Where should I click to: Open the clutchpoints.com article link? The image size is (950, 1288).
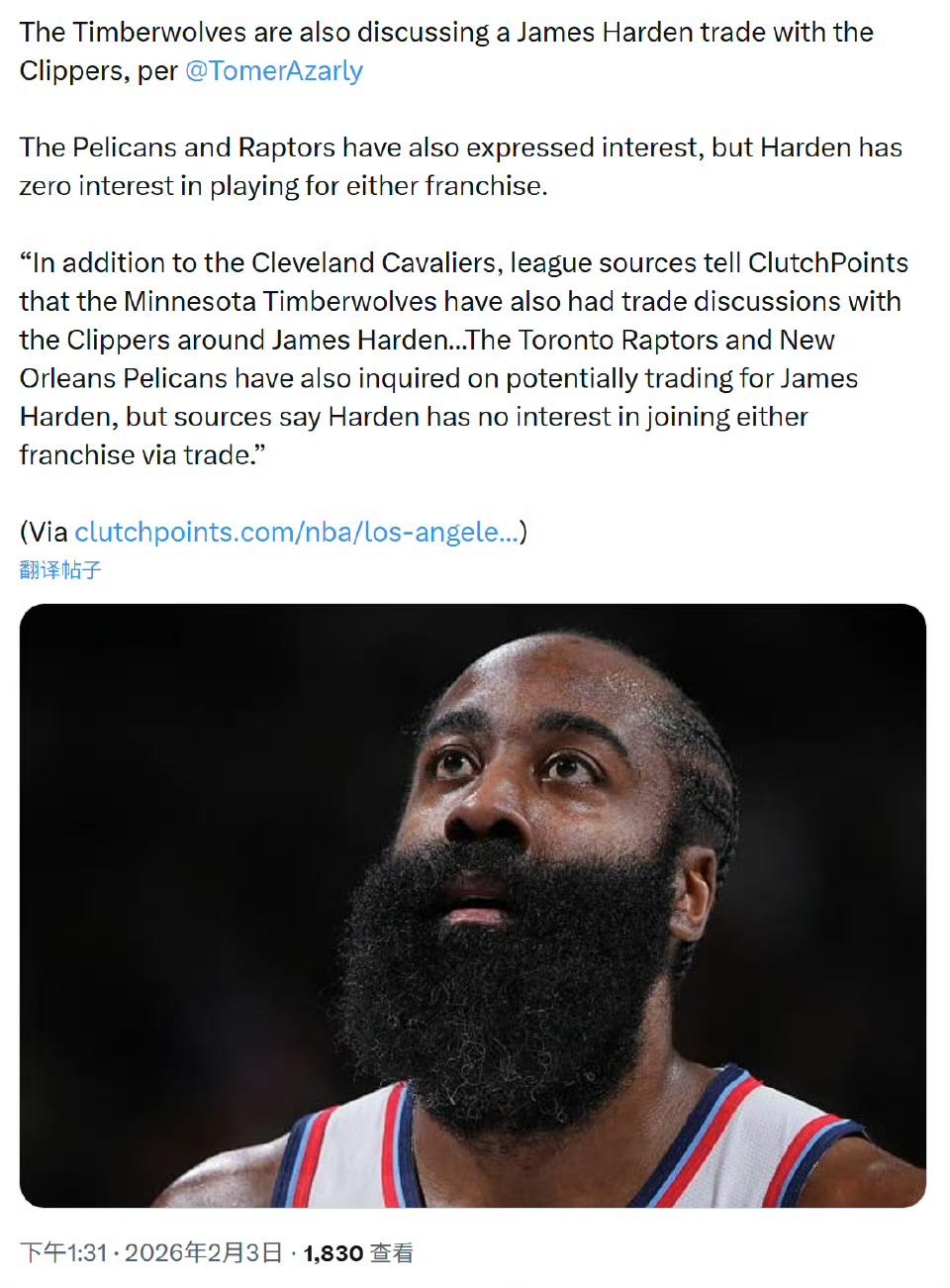(x=296, y=533)
